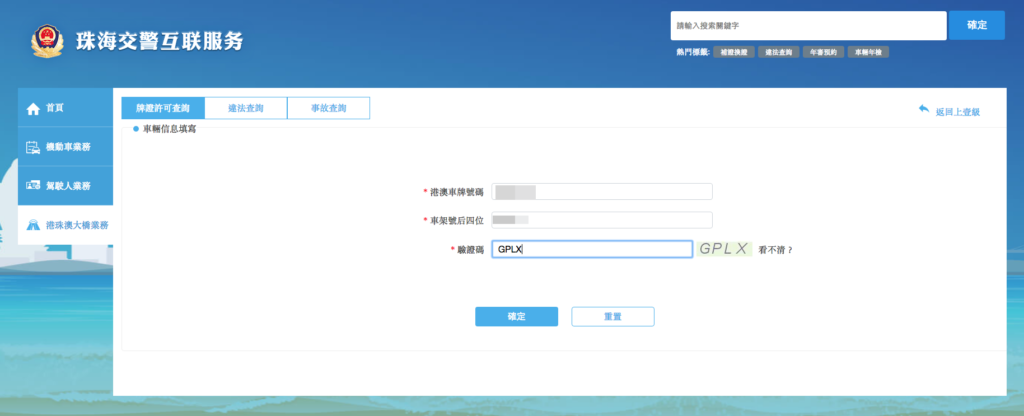
Task: Click the back arrow icon near 返回上壹級
Action: click(x=923, y=109)
